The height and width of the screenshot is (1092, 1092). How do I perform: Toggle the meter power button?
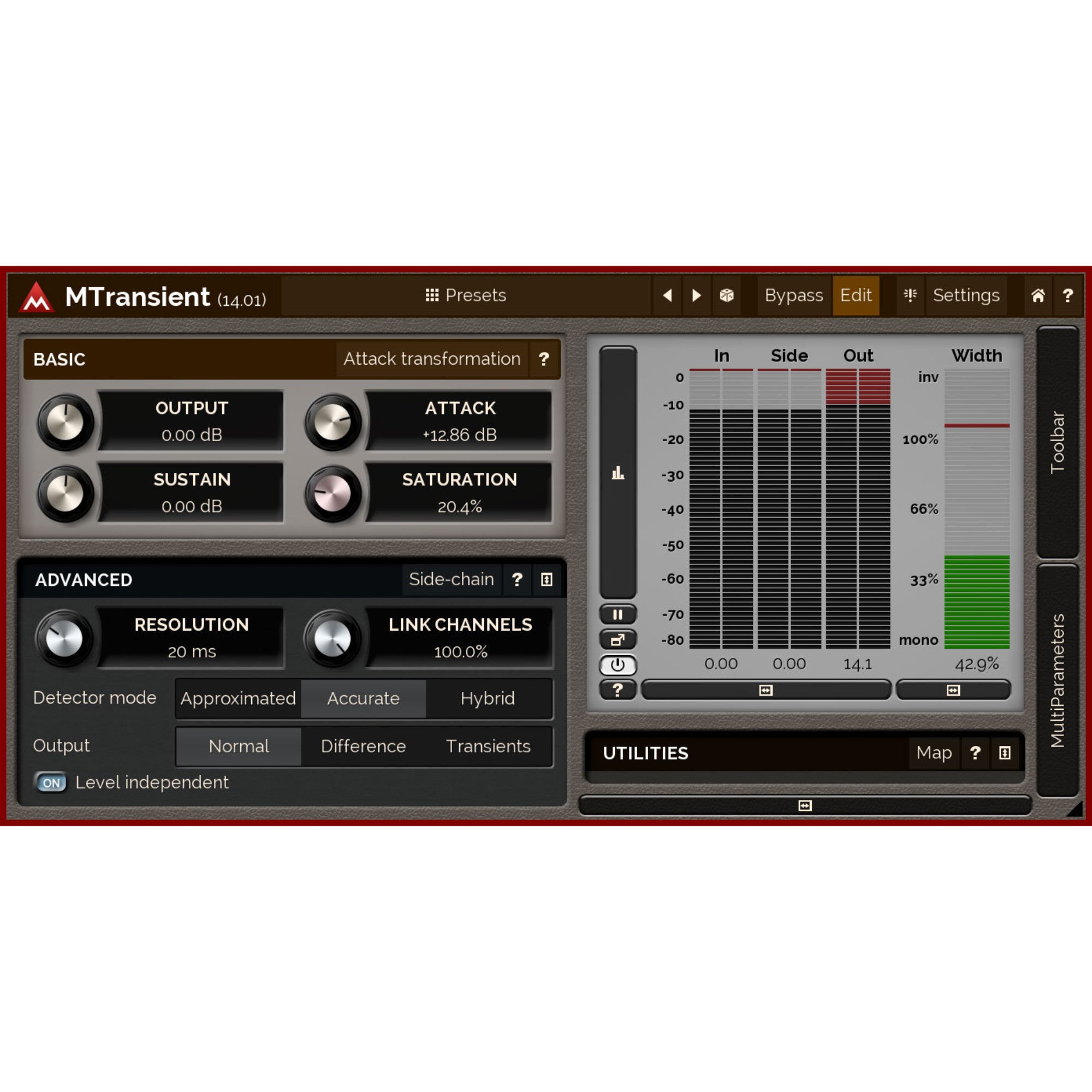pos(618,665)
